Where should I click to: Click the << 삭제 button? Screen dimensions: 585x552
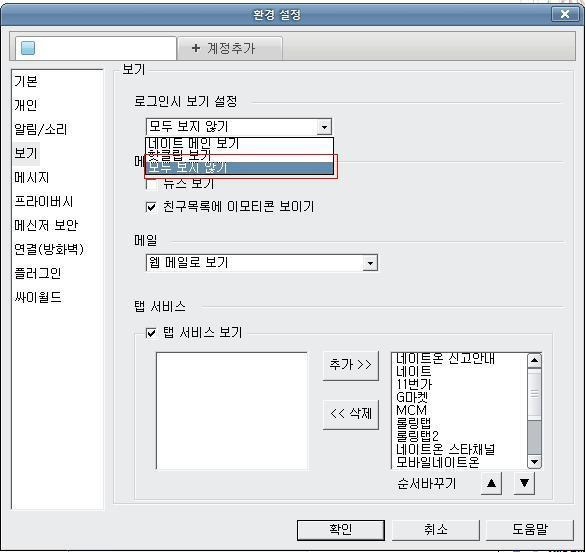click(x=350, y=414)
